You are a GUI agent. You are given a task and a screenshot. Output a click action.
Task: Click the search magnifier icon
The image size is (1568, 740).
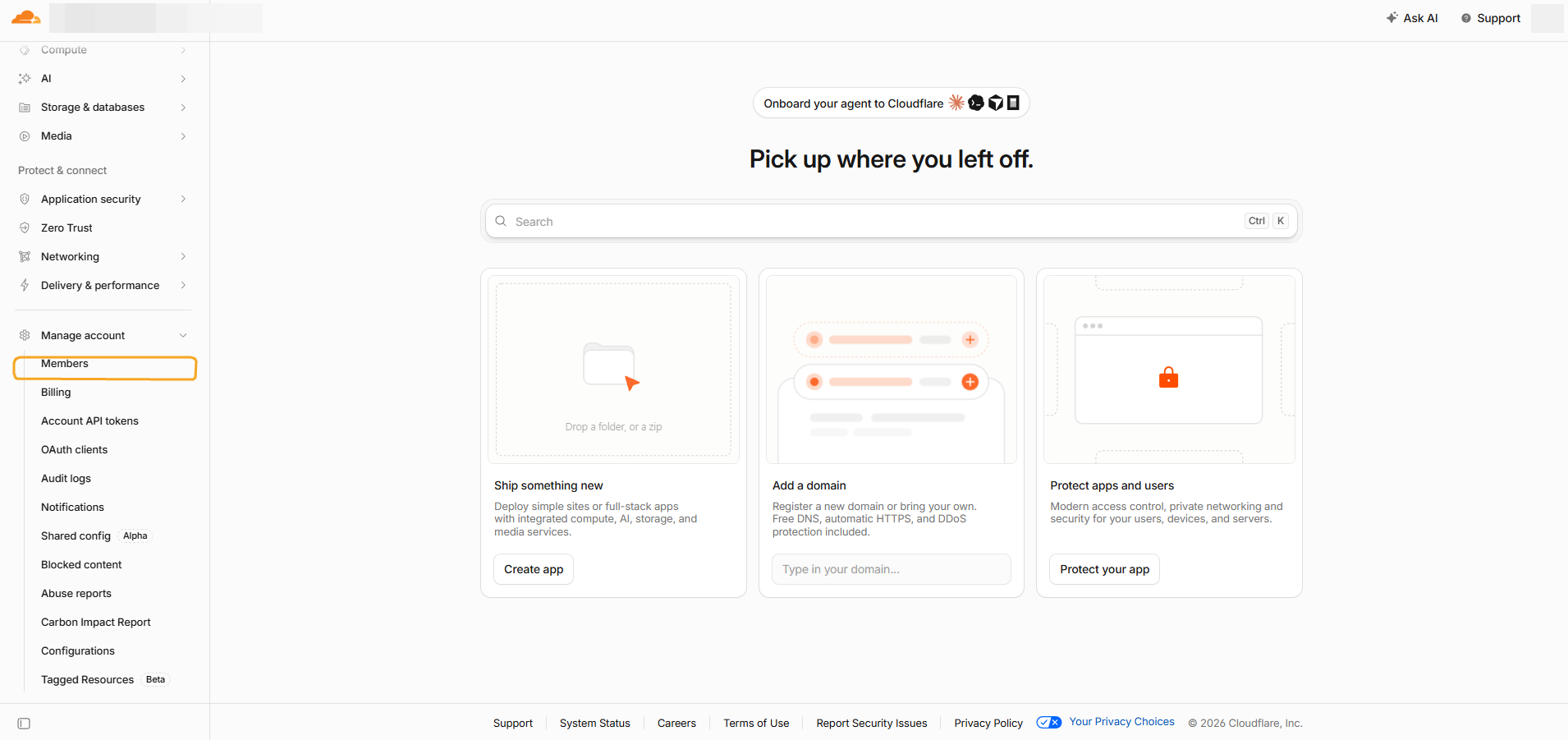(501, 221)
